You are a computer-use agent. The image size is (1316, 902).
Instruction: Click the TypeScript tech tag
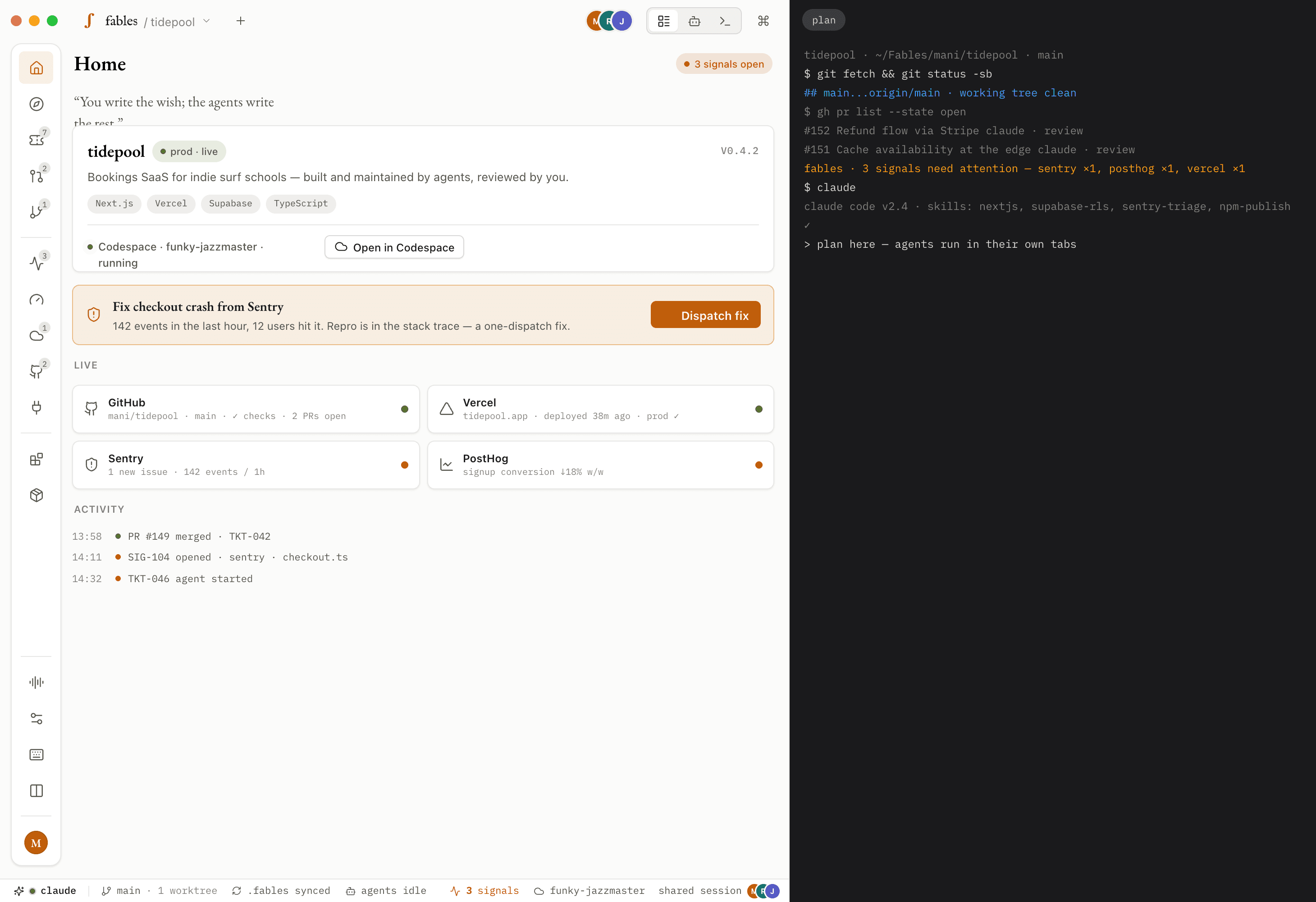tap(301, 204)
